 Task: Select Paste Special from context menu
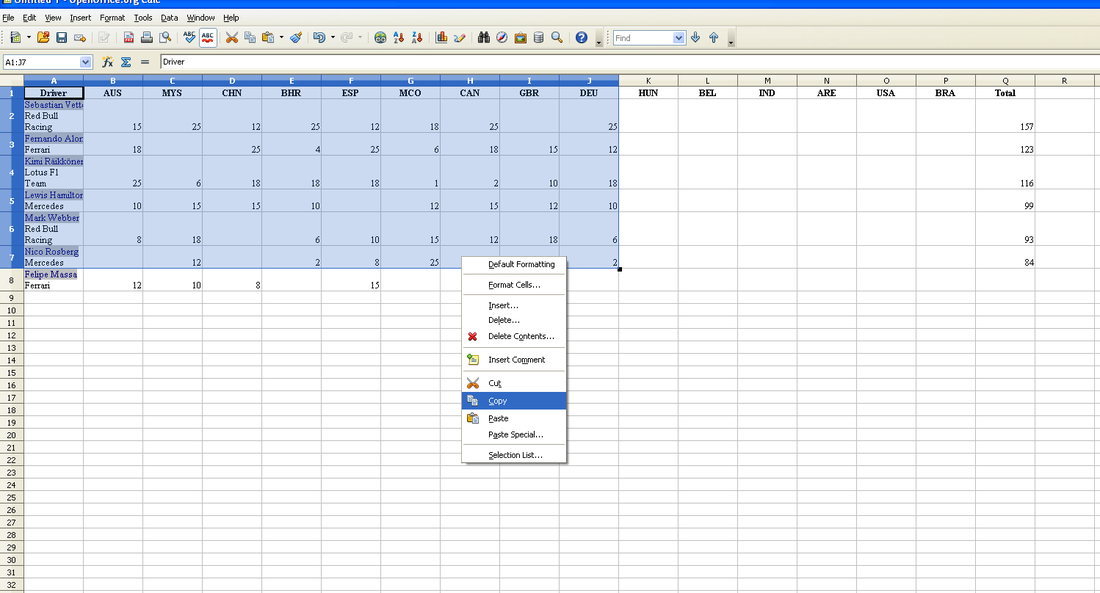tap(515, 435)
